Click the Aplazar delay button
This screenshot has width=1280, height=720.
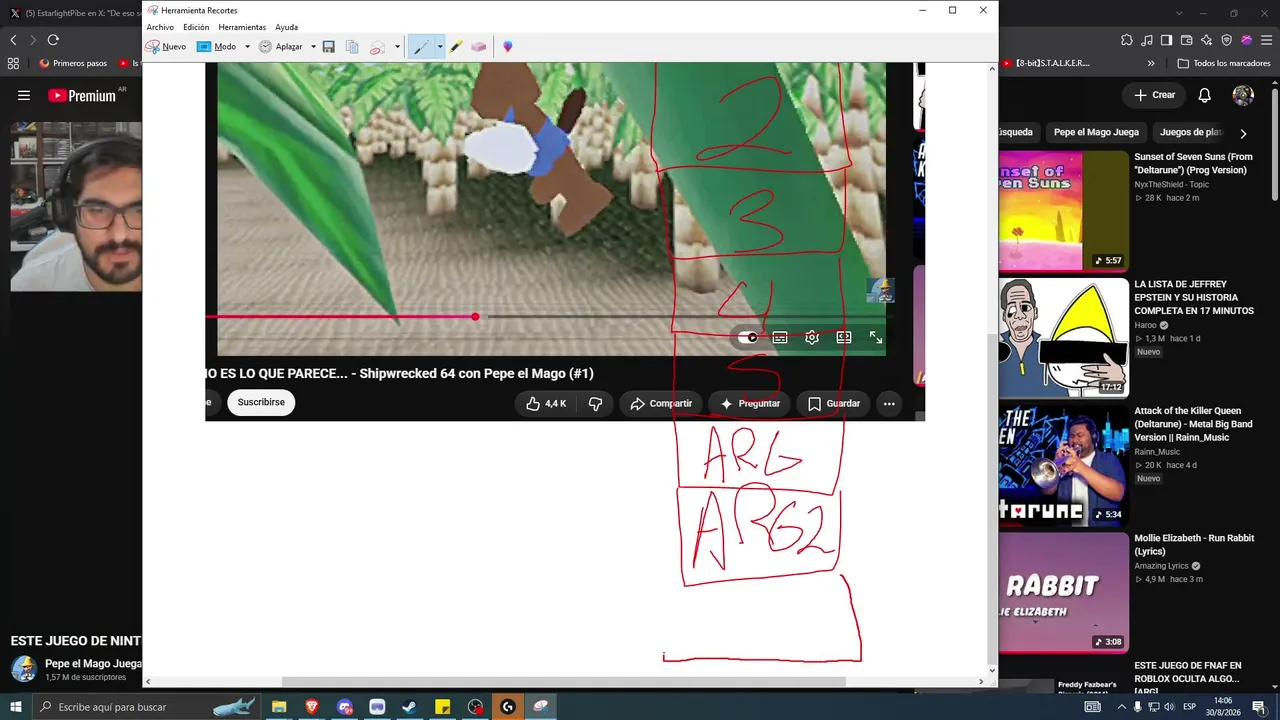[281, 47]
